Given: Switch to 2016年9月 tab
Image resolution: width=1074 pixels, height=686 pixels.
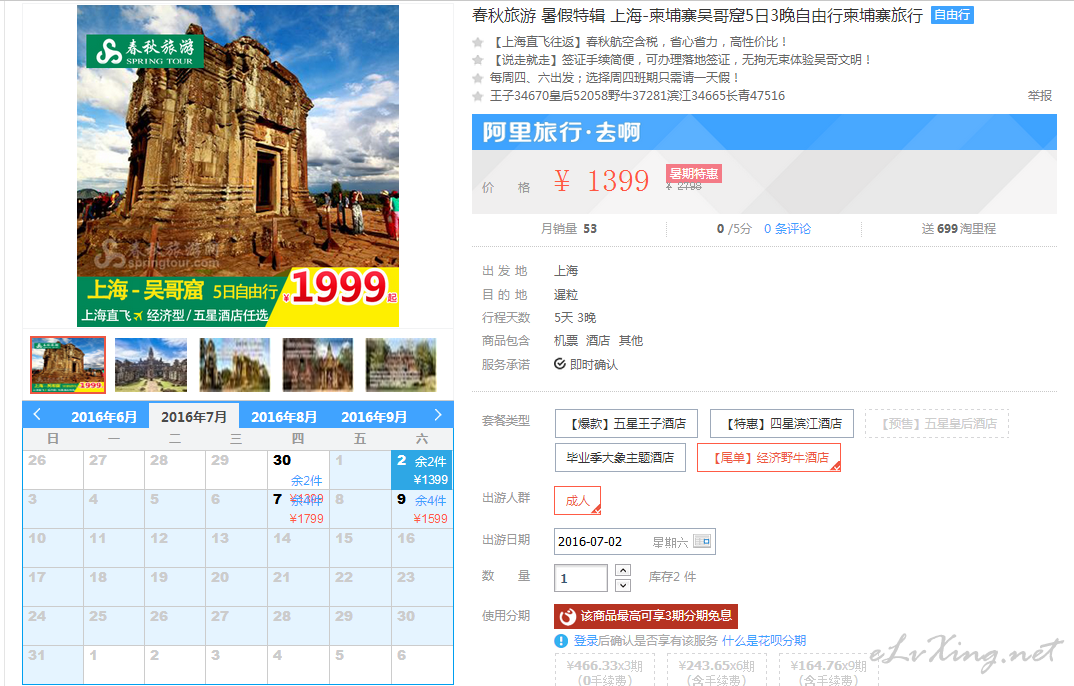Looking at the screenshot, I should tap(374, 416).
